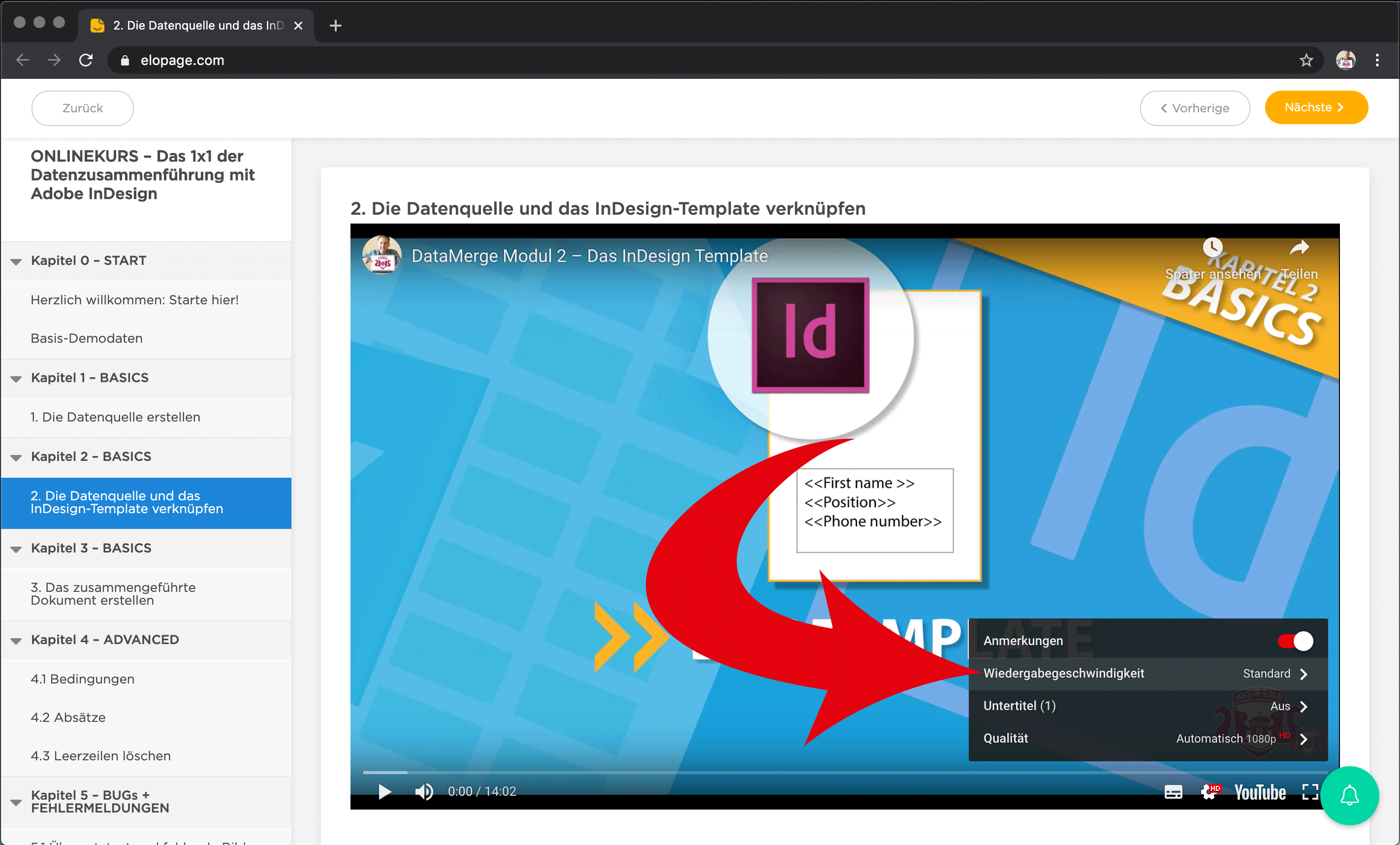This screenshot has height=845, width=1400.
Task: Click the Später ansehen clock icon
Action: pos(1212,248)
